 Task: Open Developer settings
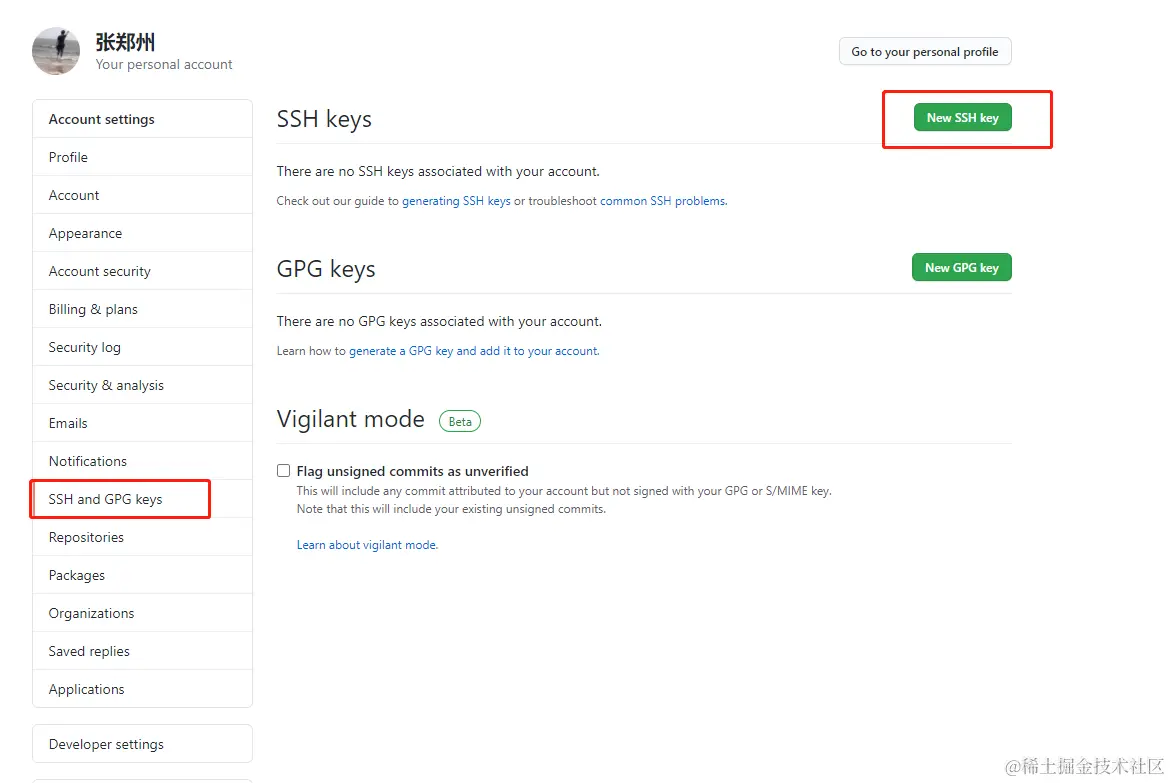point(106,744)
